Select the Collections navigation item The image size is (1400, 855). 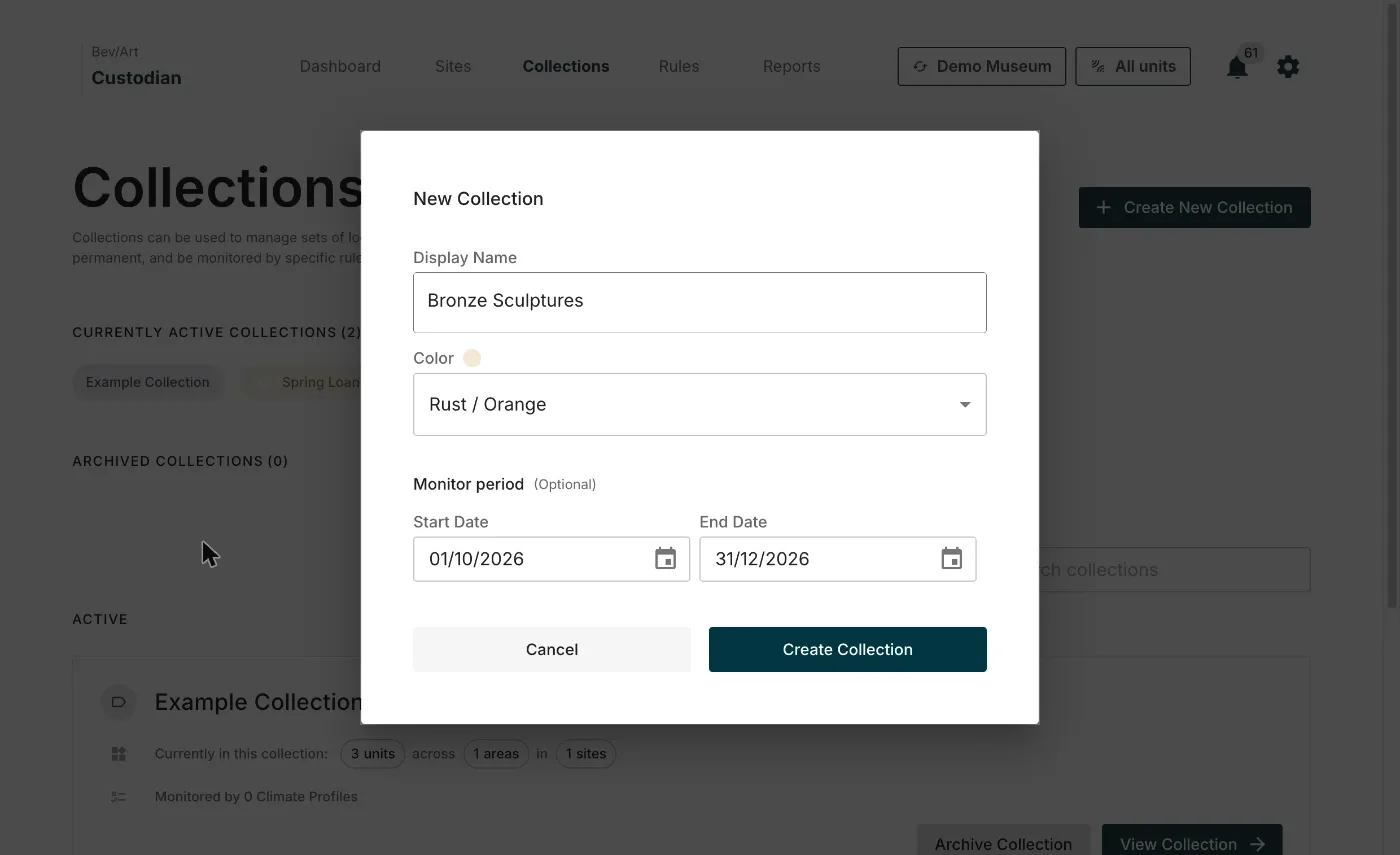click(566, 66)
